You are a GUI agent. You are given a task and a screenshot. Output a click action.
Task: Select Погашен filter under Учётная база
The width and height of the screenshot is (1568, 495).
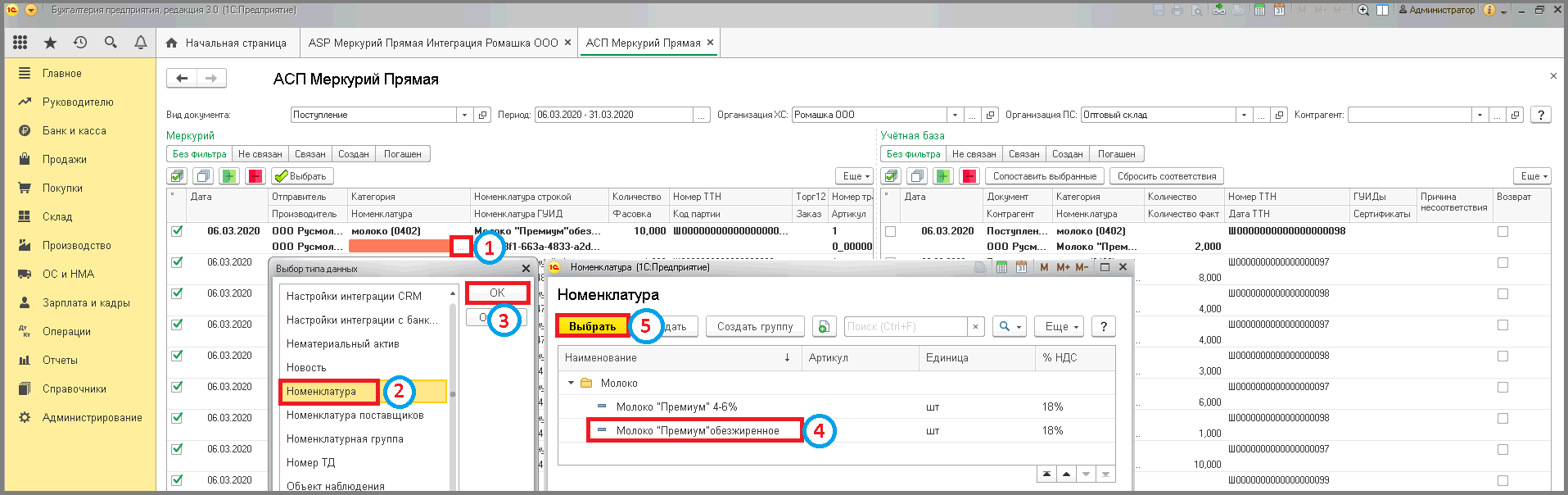coord(1117,154)
